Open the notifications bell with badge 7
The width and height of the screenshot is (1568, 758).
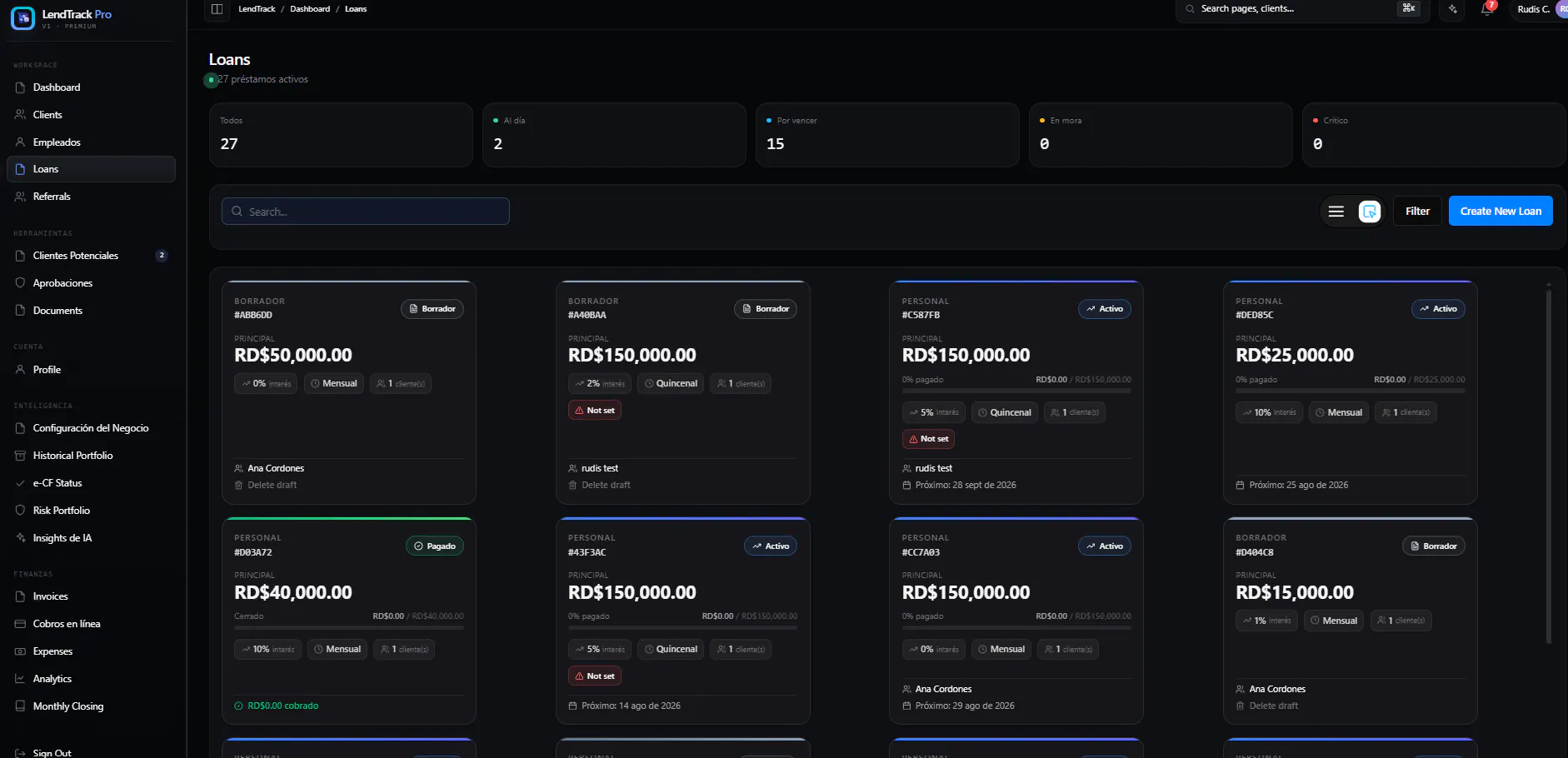1487,9
